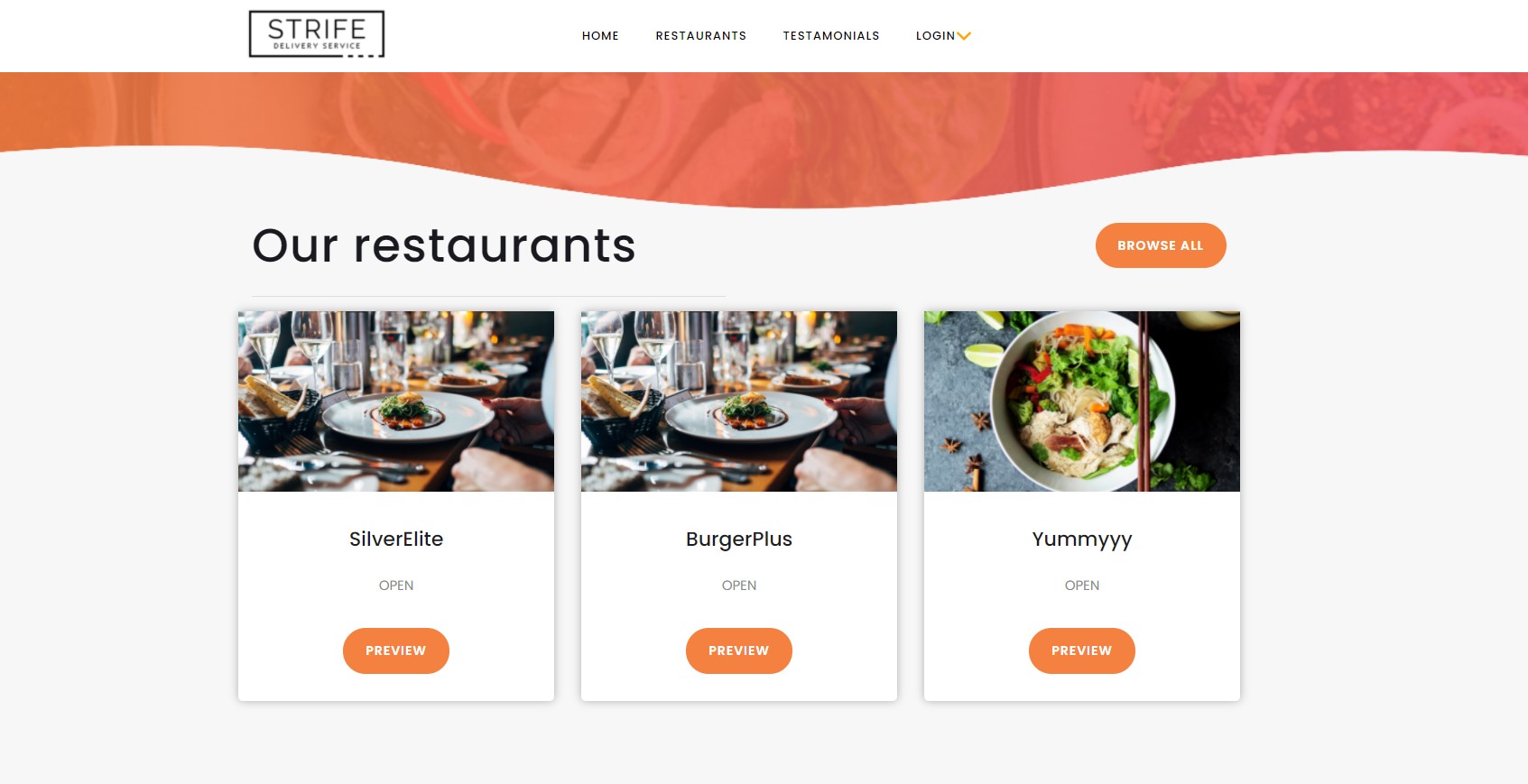The height and width of the screenshot is (784, 1528).
Task: Select the BurgerPlus restaurant name
Action: pyautogui.click(x=739, y=540)
